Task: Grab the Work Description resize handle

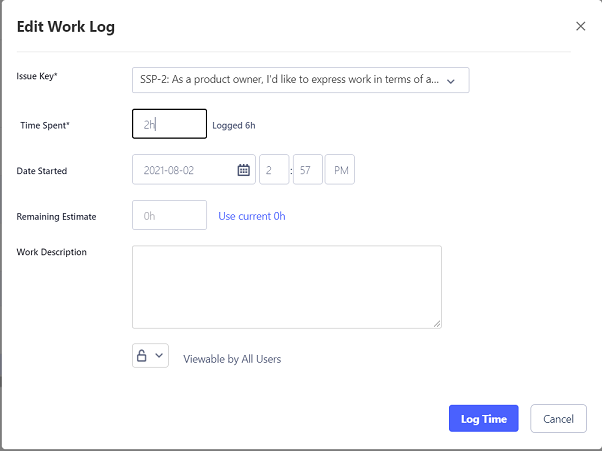Action: click(437, 323)
